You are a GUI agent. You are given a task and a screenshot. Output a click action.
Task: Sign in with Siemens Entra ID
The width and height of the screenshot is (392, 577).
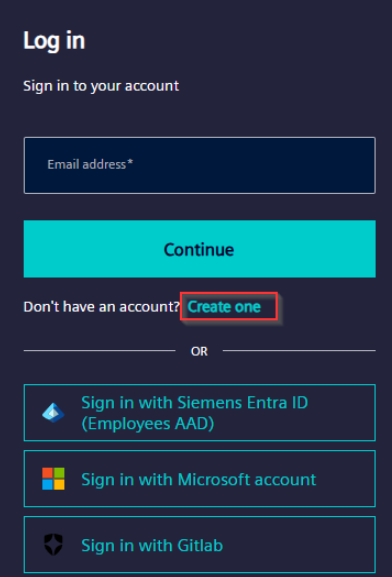[x=199, y=413]
